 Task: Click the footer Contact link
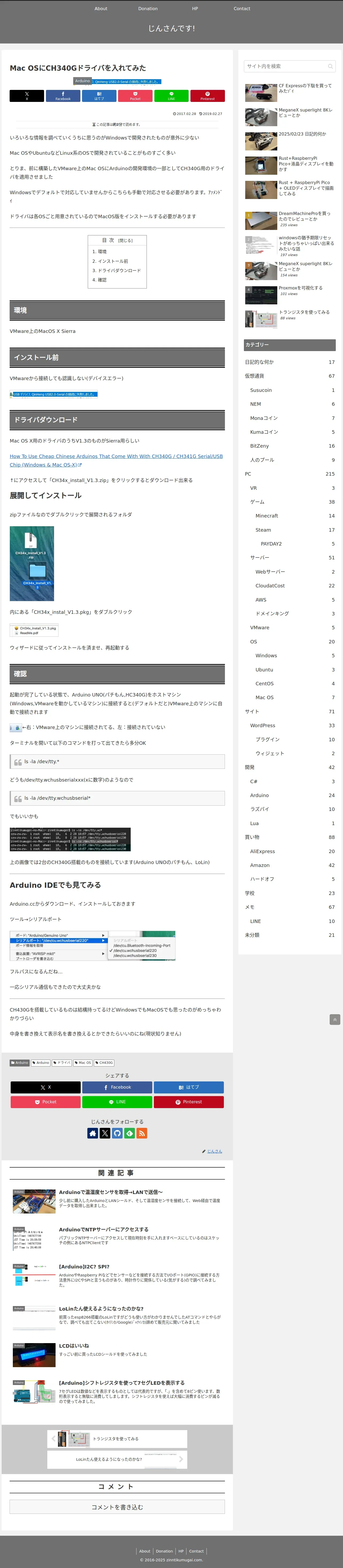pyautogui.click(x=196, y=1551)
